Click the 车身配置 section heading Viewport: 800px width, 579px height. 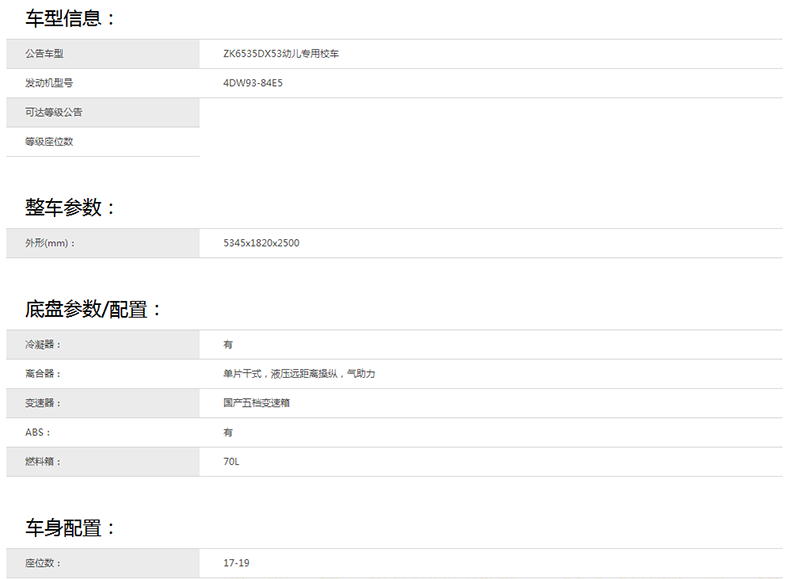point(71,527)
